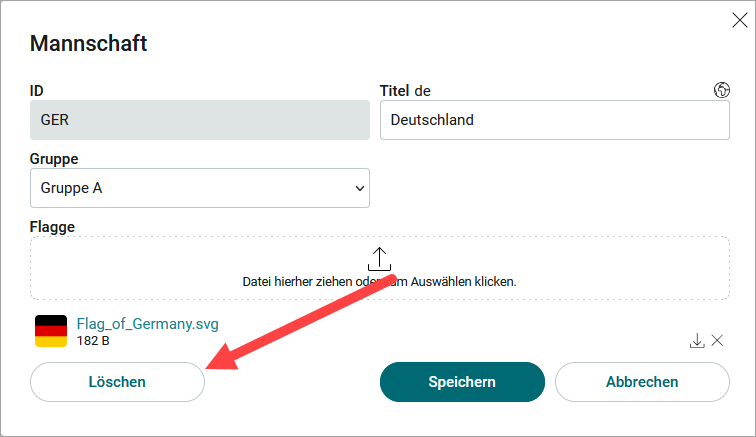Click the 182 B file size text
Viewport: 756px width, 437px height.
[x=93, y=341]
